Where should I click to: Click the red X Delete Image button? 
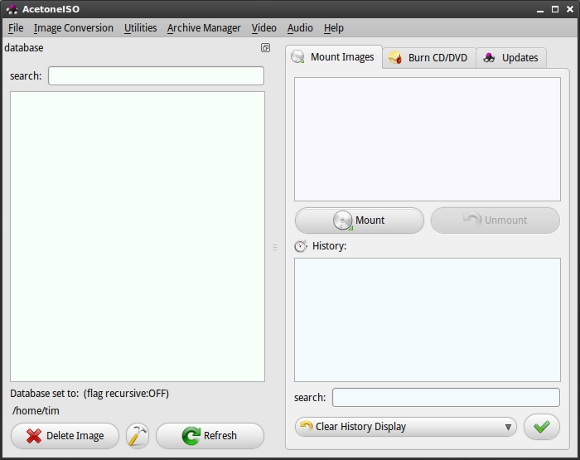pos(65,436)
